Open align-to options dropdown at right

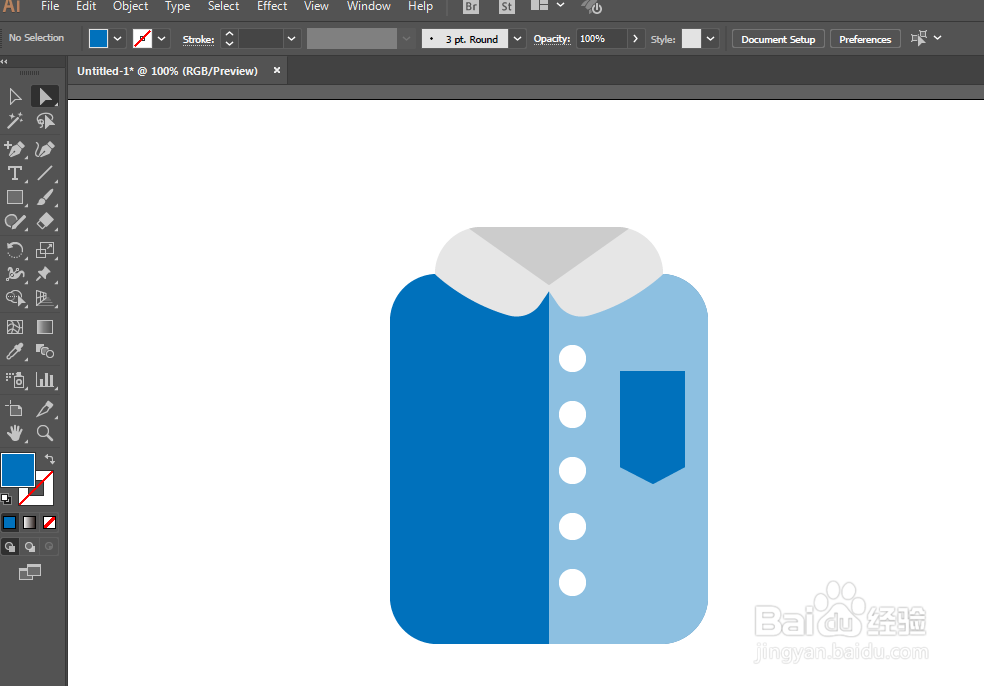click(x=938, y=38)
